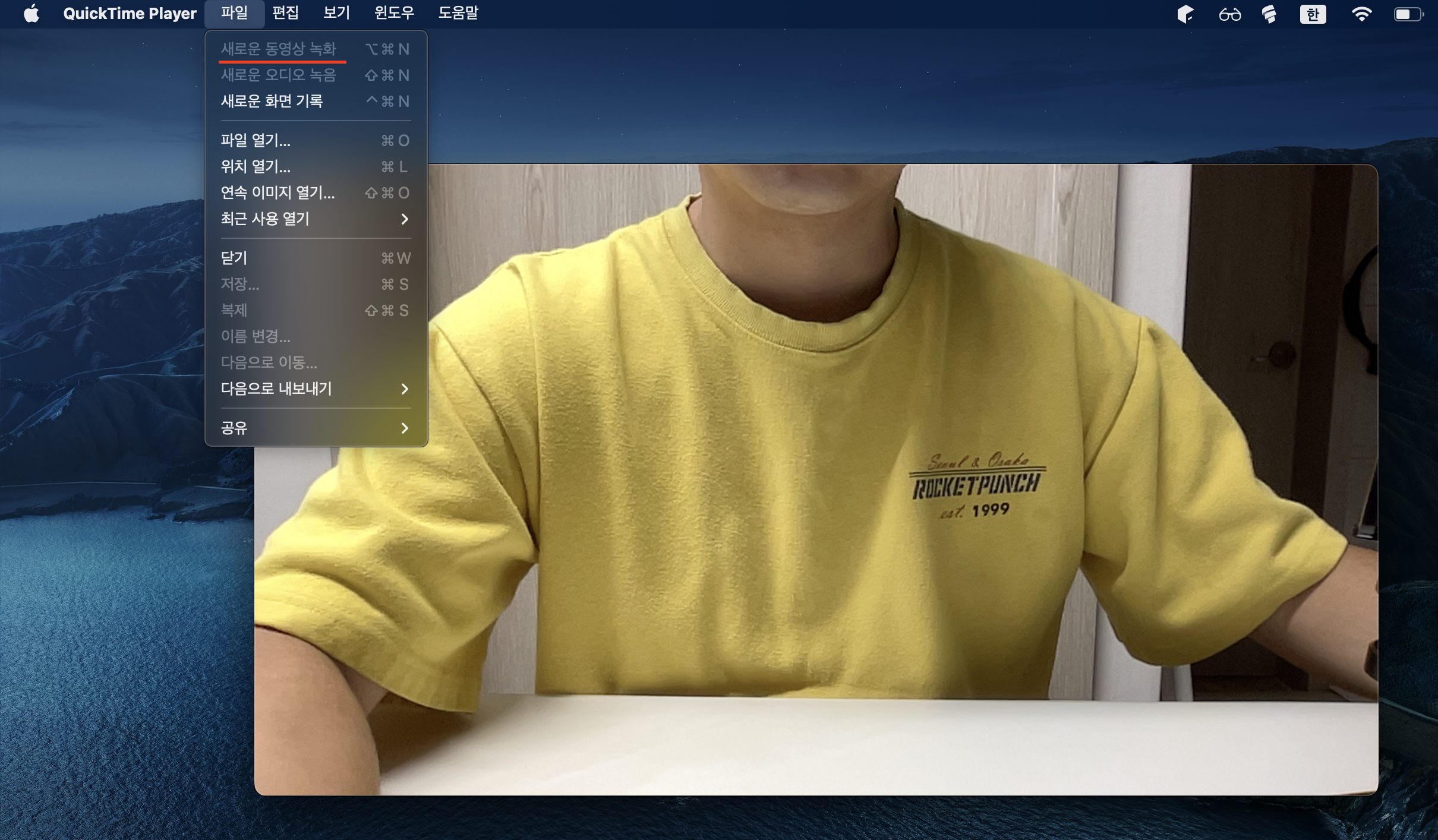Click the glasses icon in menu bar

click(x=1229, y=14)
